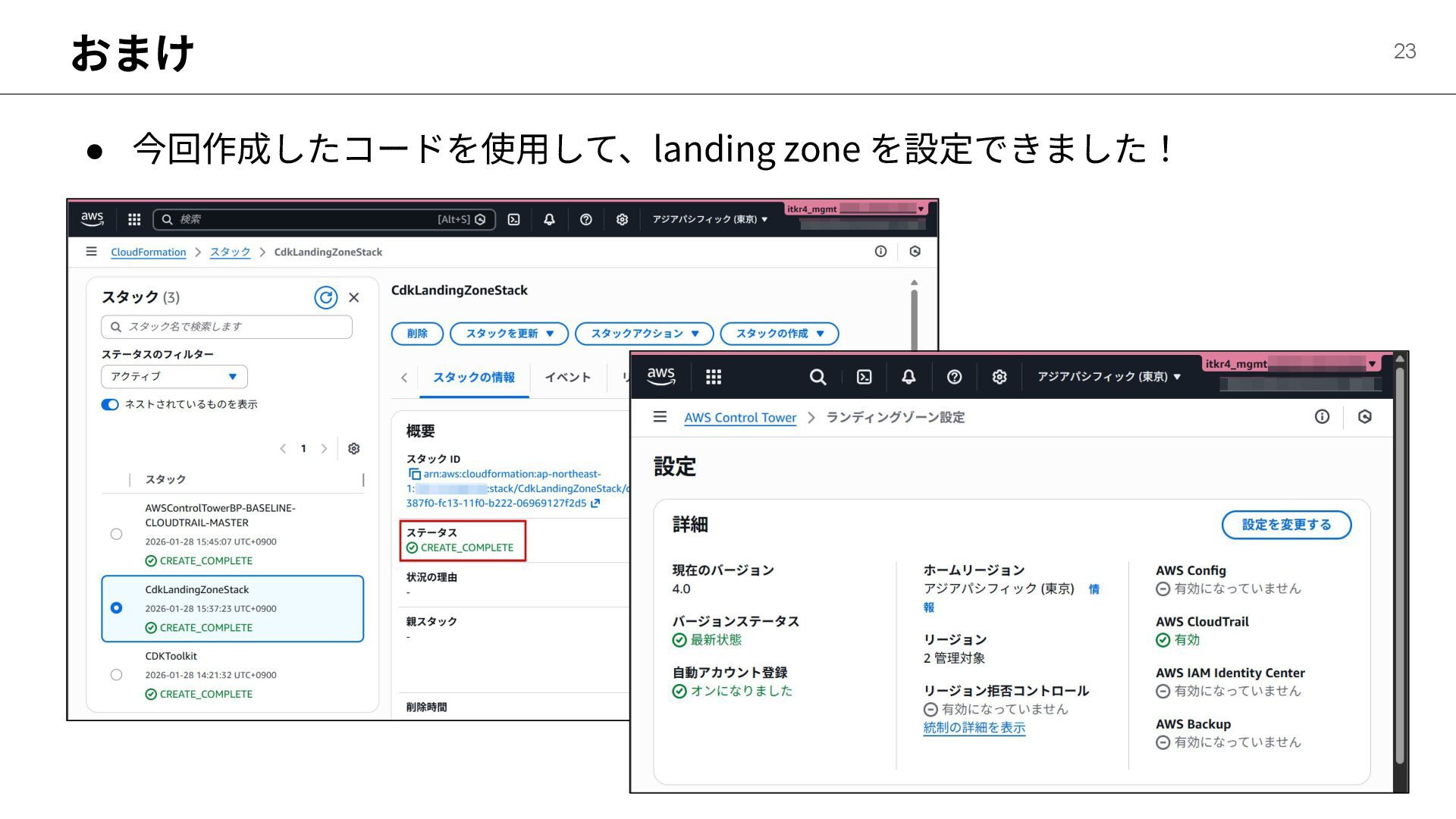Image resolution: width=1456 pixels, height=819 pixels.
Task: Open the 統制の詳細を表示 link
Action: 974,727
